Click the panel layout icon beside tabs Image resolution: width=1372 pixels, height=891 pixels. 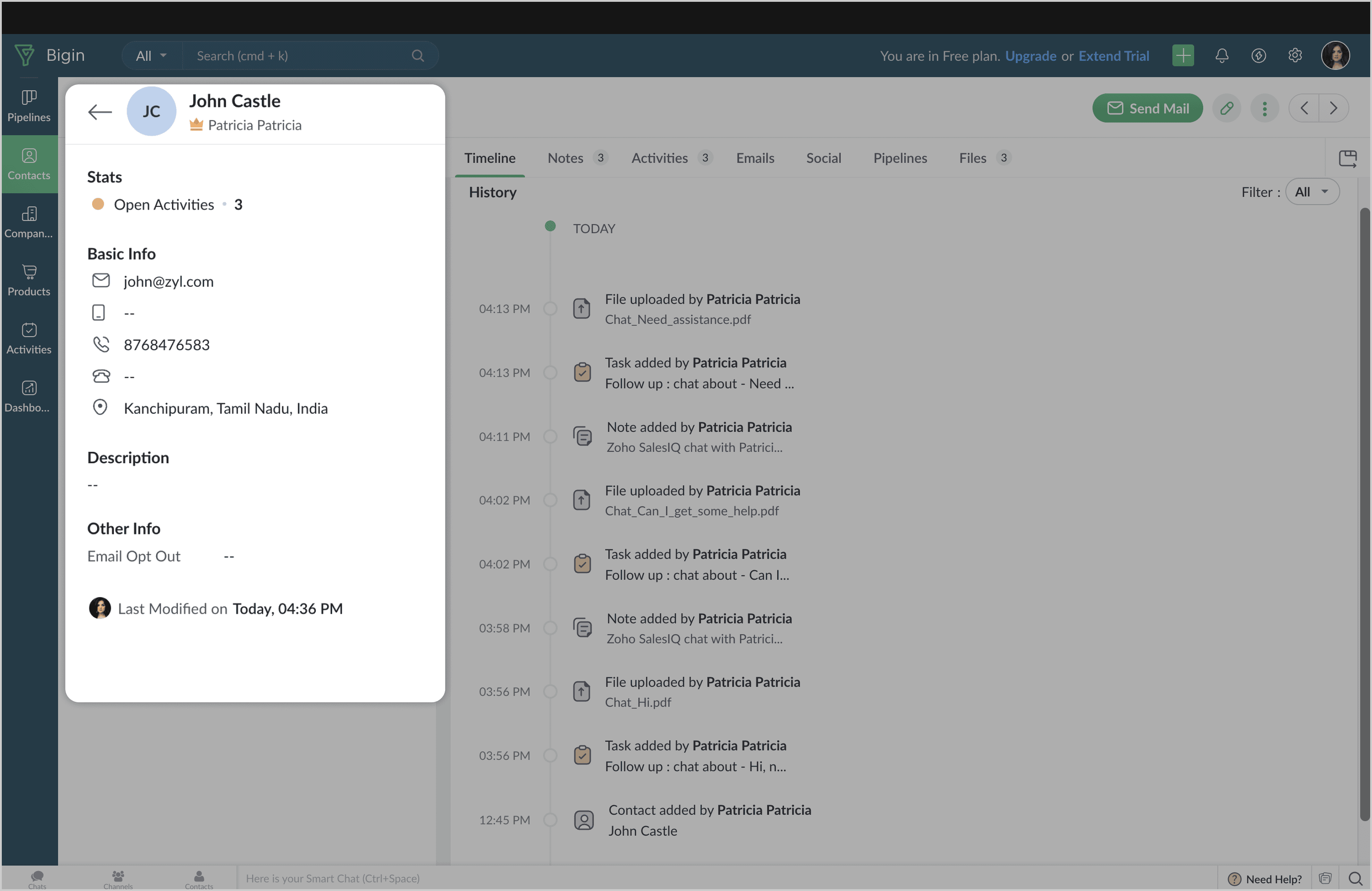[1347, 158]
